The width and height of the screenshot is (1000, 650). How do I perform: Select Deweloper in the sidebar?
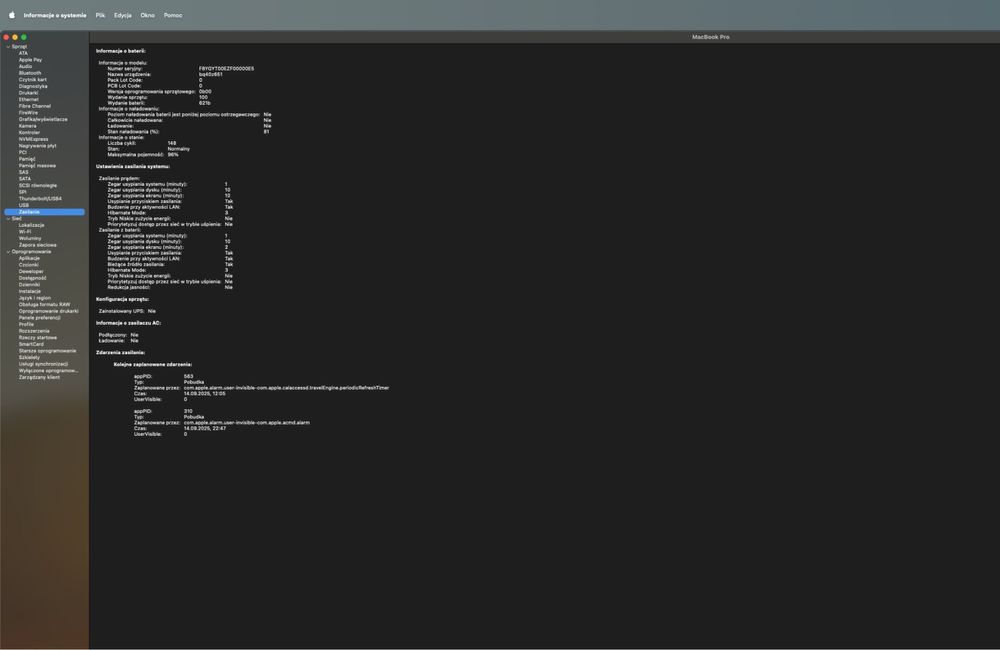click(31, 272)
